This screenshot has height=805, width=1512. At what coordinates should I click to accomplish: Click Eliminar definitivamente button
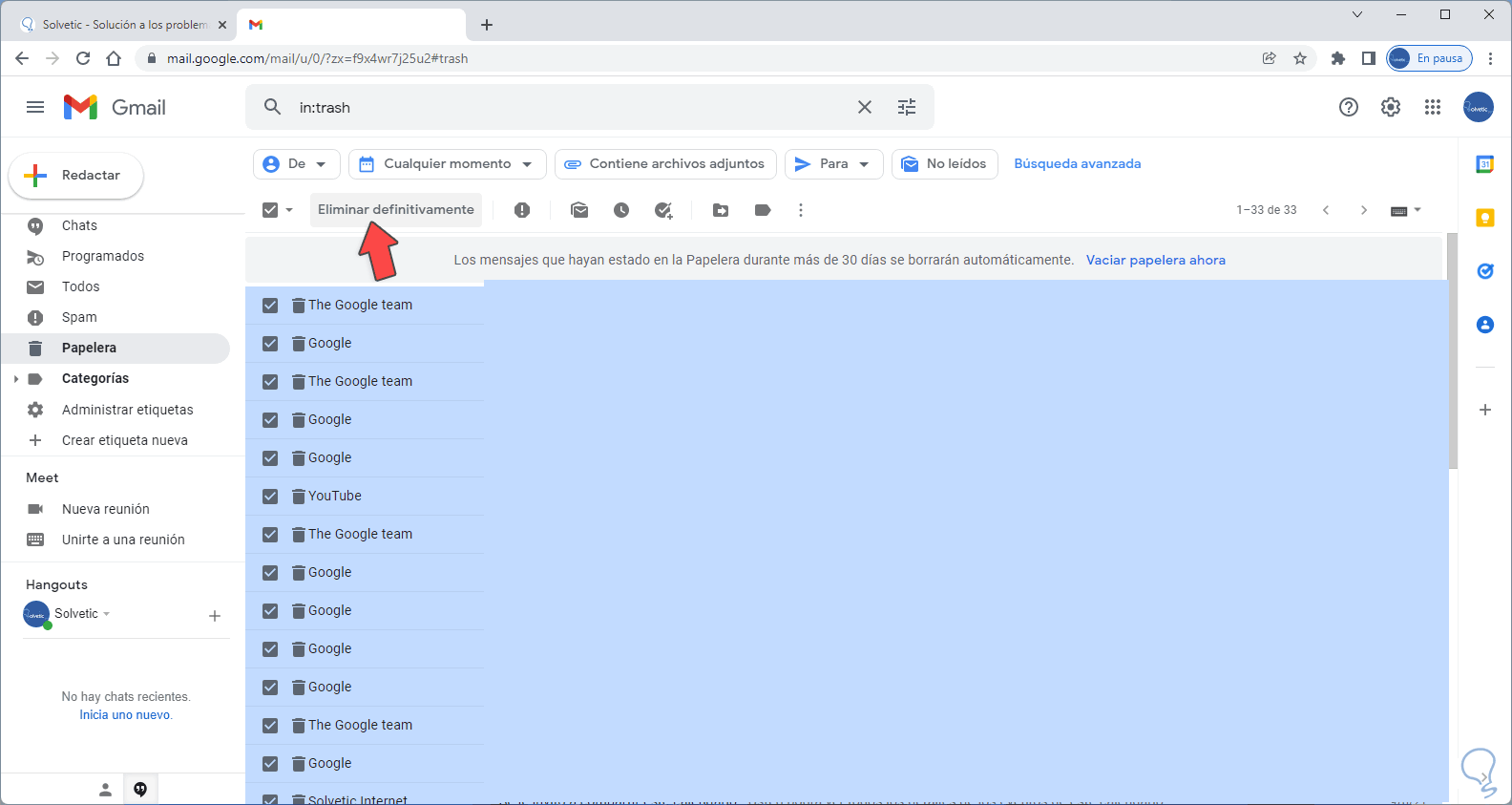click(396, 210)
